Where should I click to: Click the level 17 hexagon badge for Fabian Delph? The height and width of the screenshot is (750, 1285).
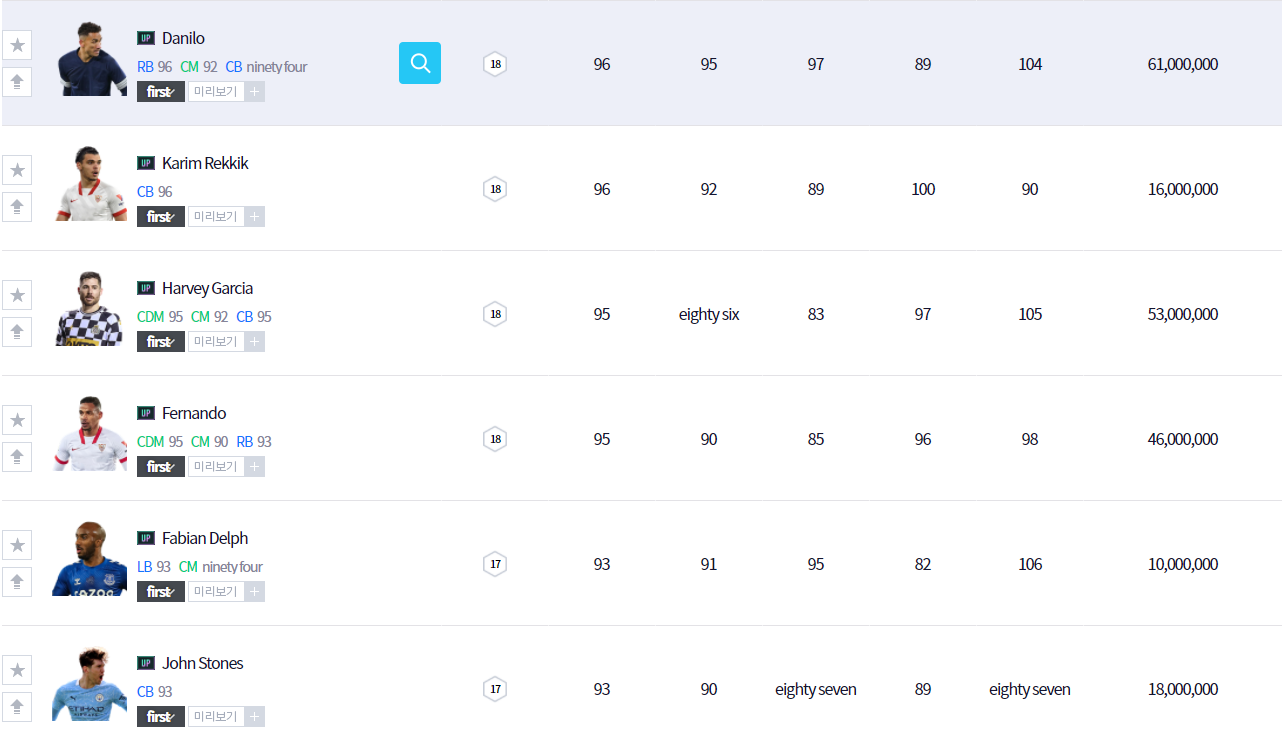point(495,564)
